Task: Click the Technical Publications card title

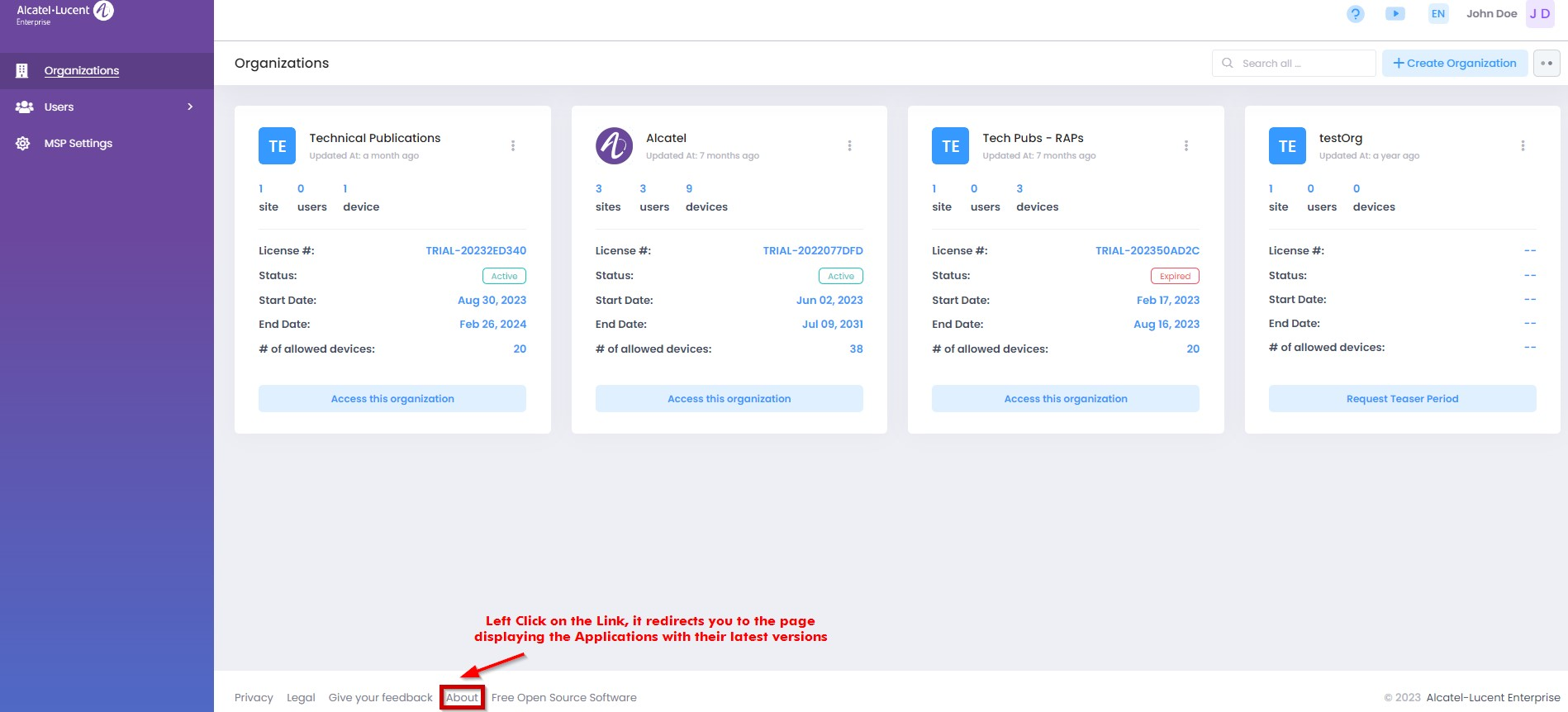Action: click(375, 138)
